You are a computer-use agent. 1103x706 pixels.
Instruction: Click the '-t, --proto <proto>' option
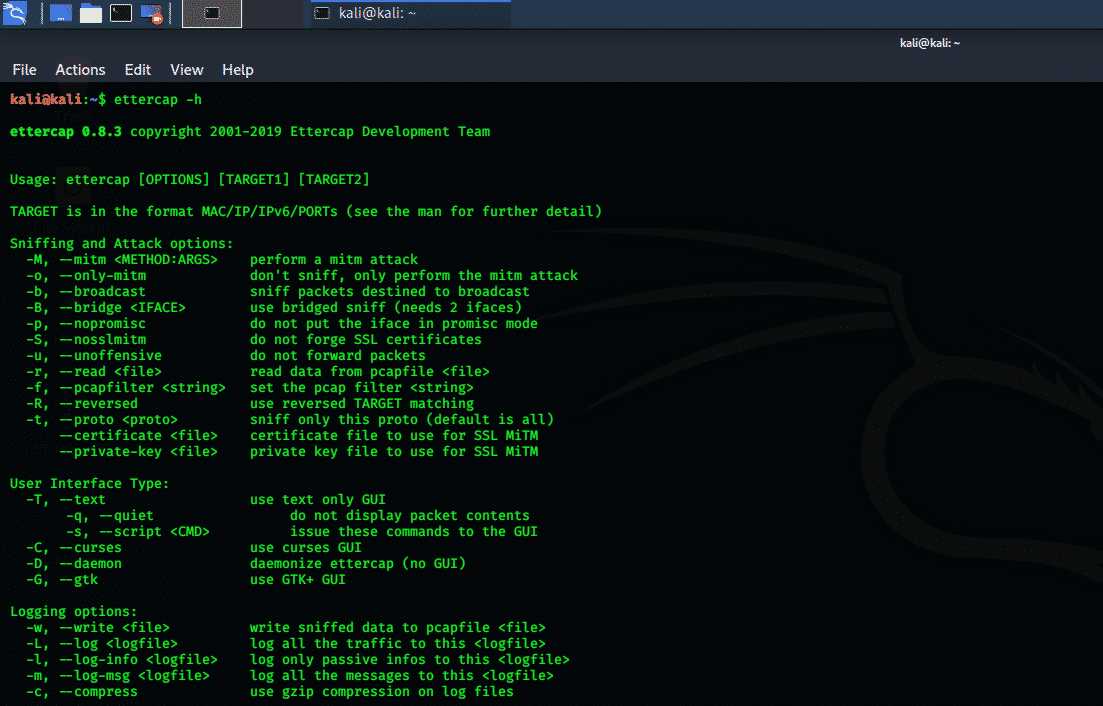click(102, 420)
